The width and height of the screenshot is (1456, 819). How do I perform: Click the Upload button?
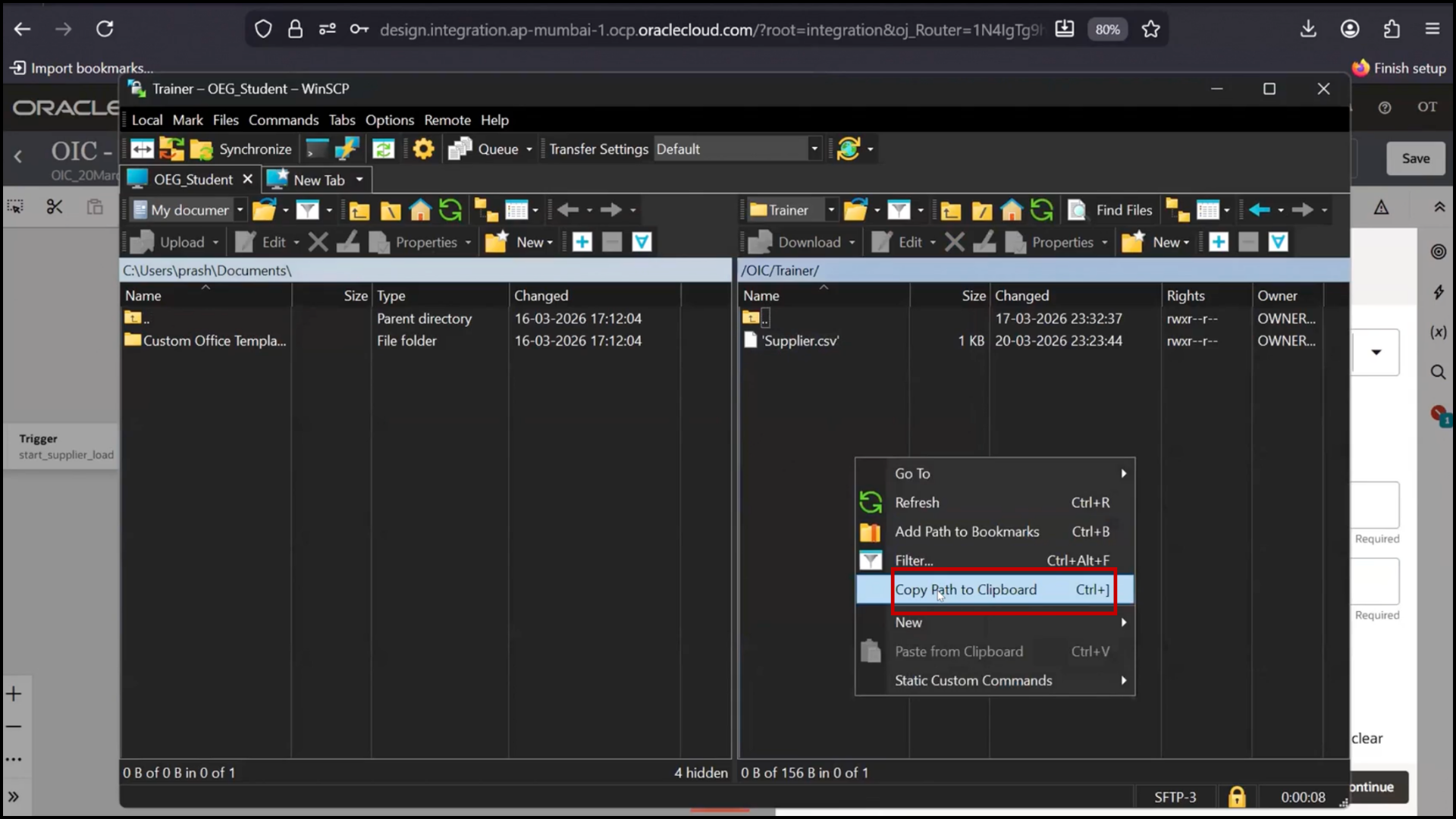tap(168, 242)
